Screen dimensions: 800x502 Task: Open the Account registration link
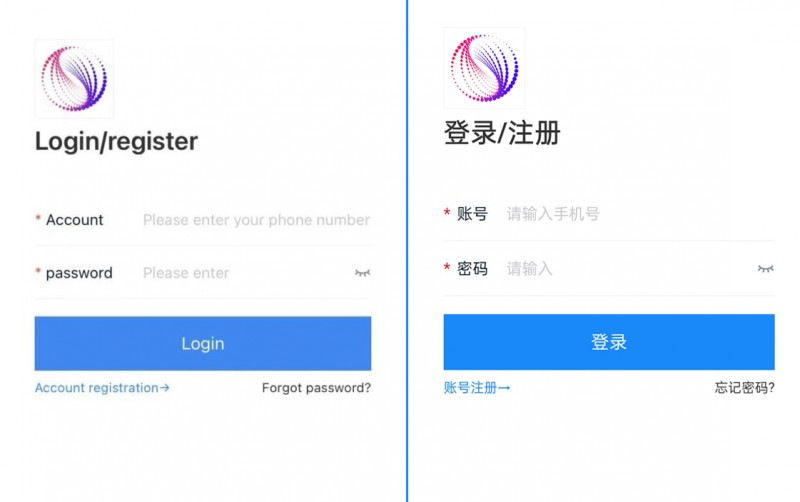click(102, 388)
